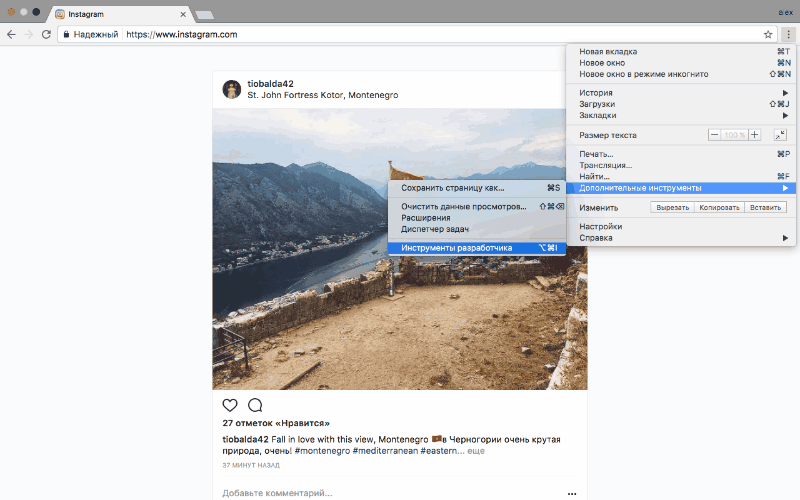Select Новая вкладка menu item
The height and width of the screenshot is (500, 800).
(x=681, y=52)
